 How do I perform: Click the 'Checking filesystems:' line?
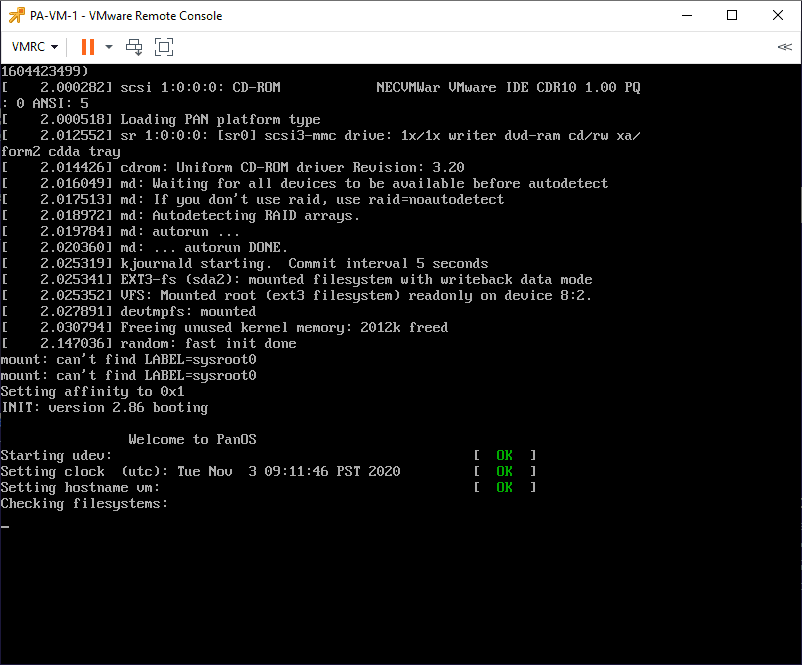(84, 504)
